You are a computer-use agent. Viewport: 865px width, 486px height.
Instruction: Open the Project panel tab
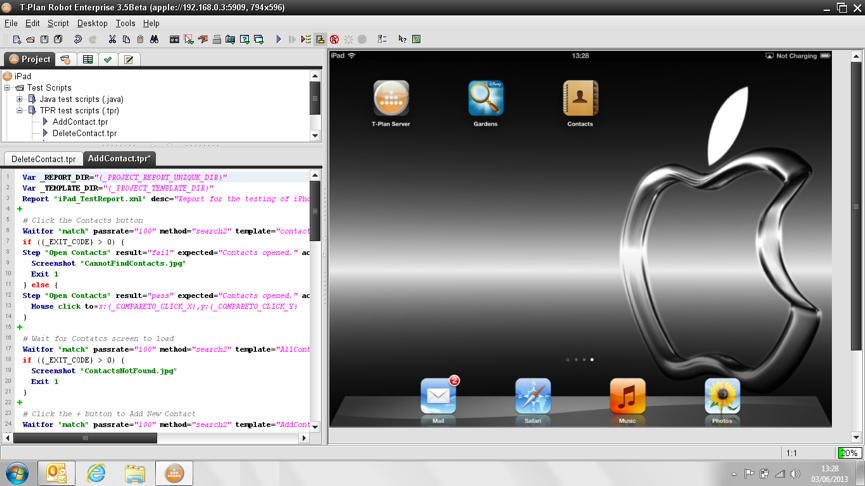click(x=29, y=59)
